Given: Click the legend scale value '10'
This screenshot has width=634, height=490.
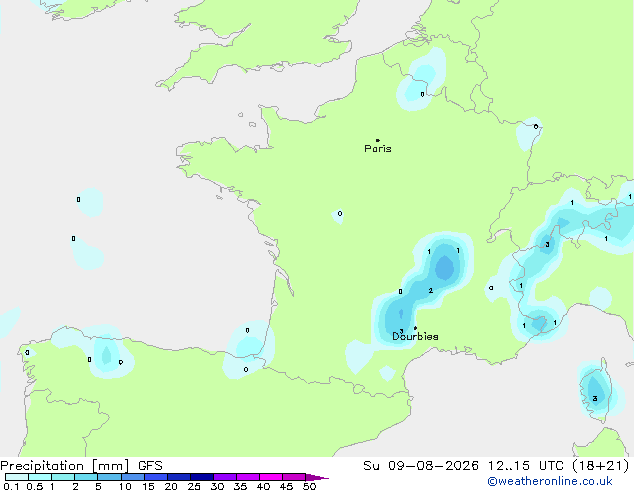Looking at the screenshot, I should [125, 486].
